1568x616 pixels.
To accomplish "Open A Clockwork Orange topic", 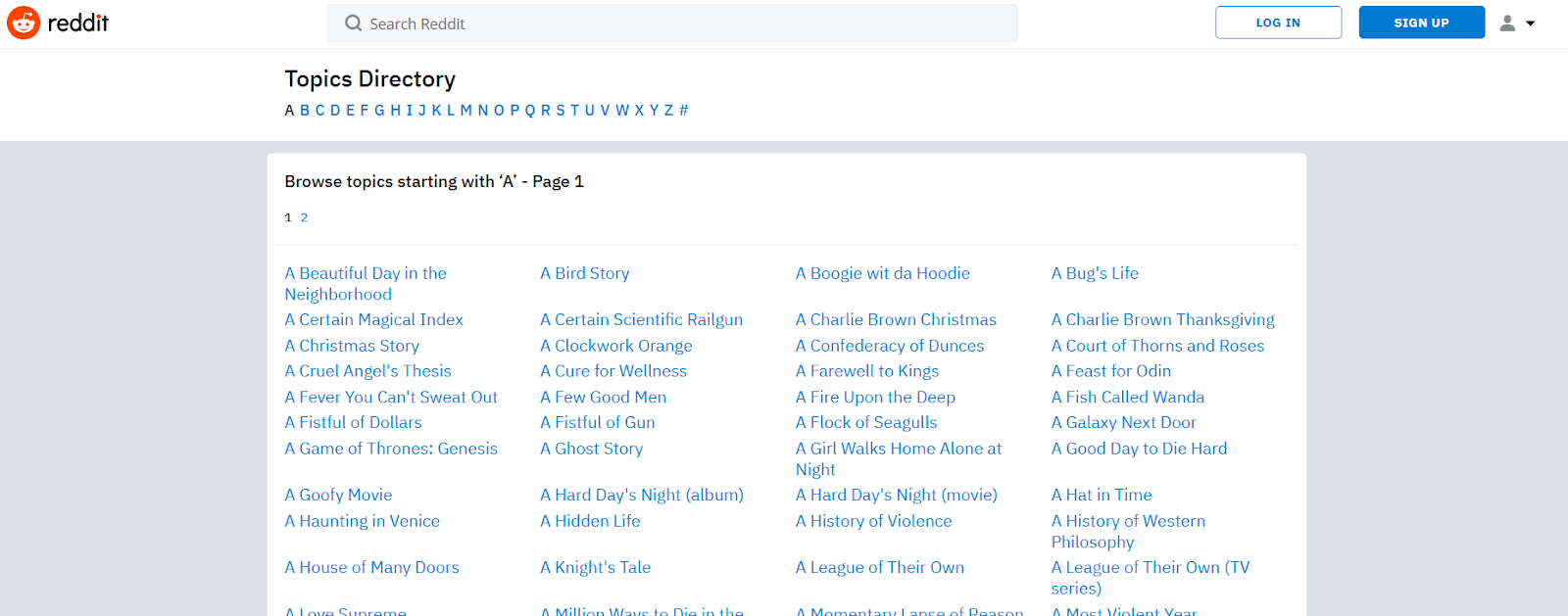I will [x=616, y=346].
